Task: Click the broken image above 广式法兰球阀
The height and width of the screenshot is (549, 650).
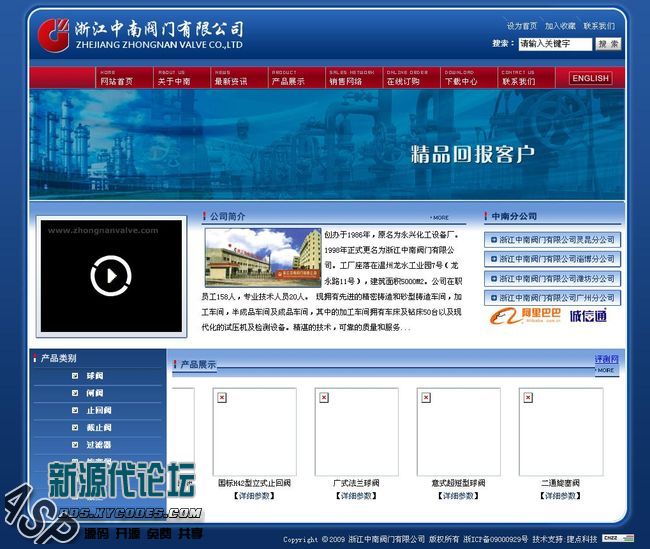Action: (x=357, y=432)
